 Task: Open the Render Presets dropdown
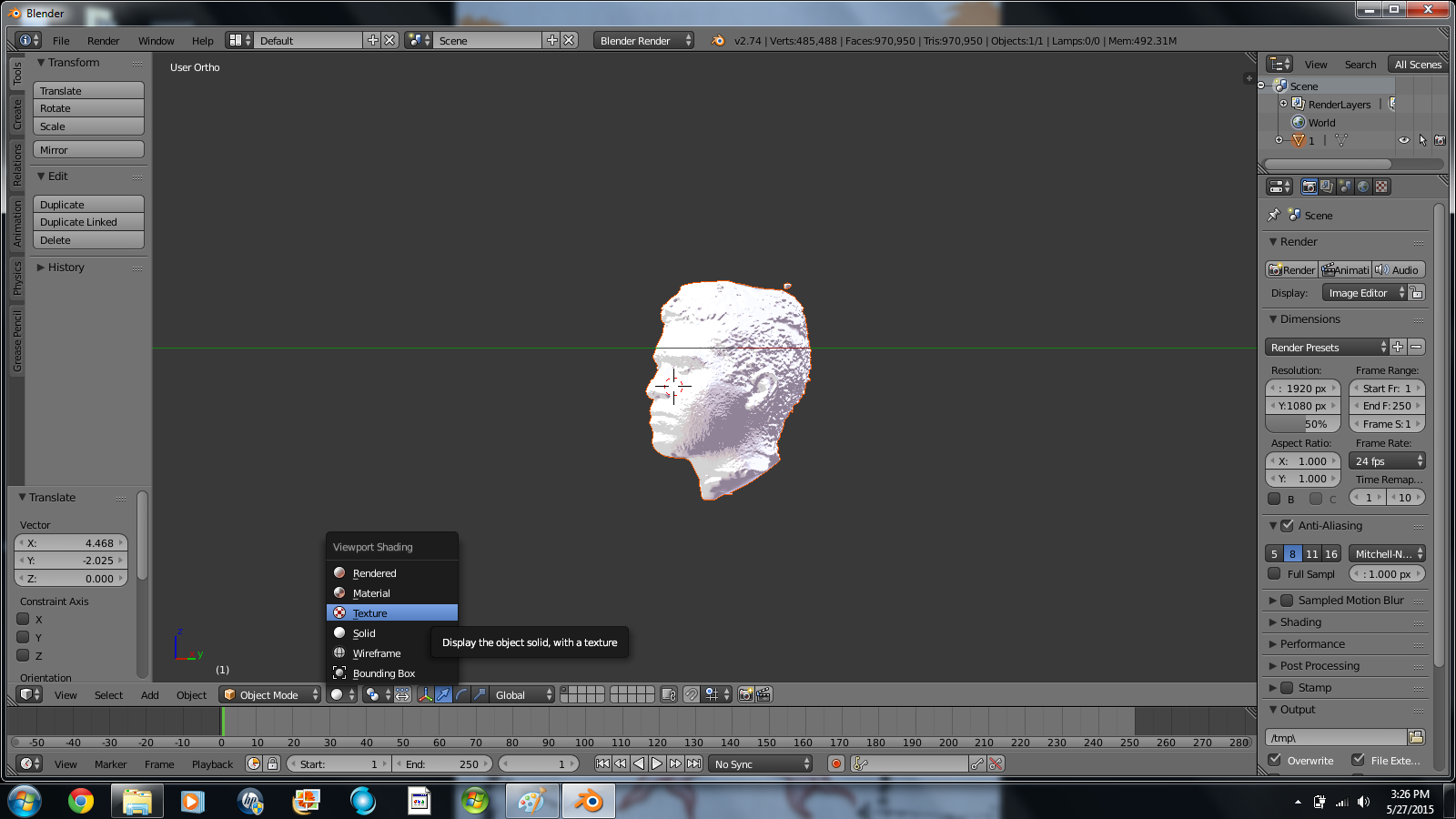click(1327, 347)
